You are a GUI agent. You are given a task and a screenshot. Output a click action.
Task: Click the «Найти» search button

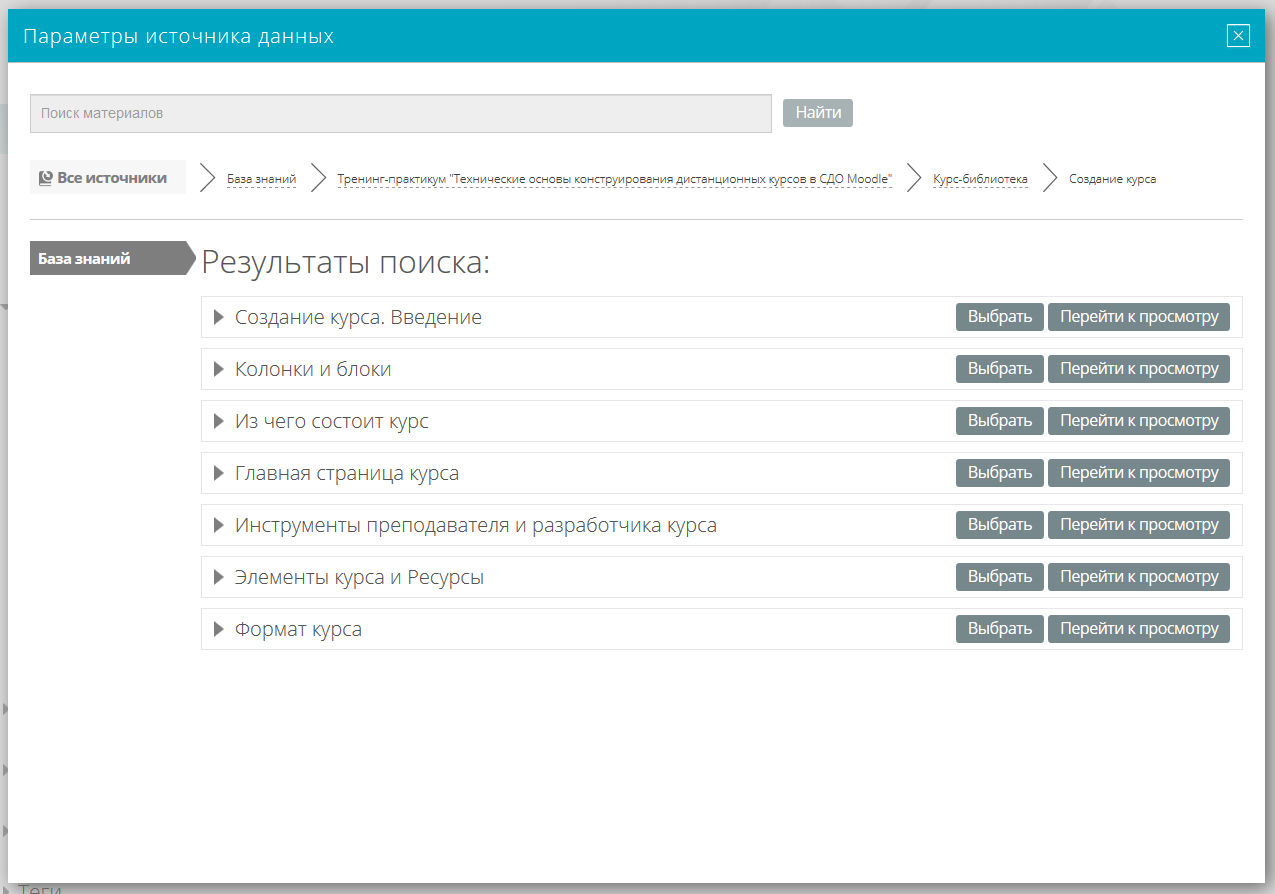[x=818, y=113]
